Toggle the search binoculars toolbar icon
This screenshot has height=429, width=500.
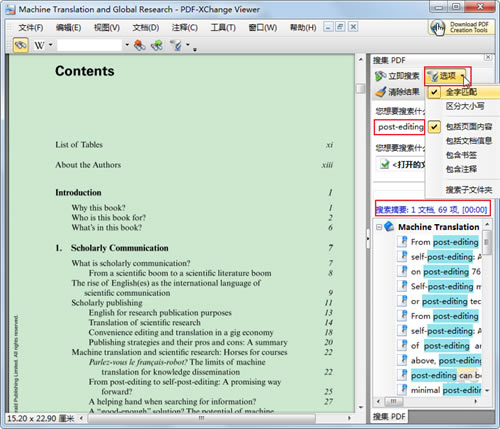[21, 45]
